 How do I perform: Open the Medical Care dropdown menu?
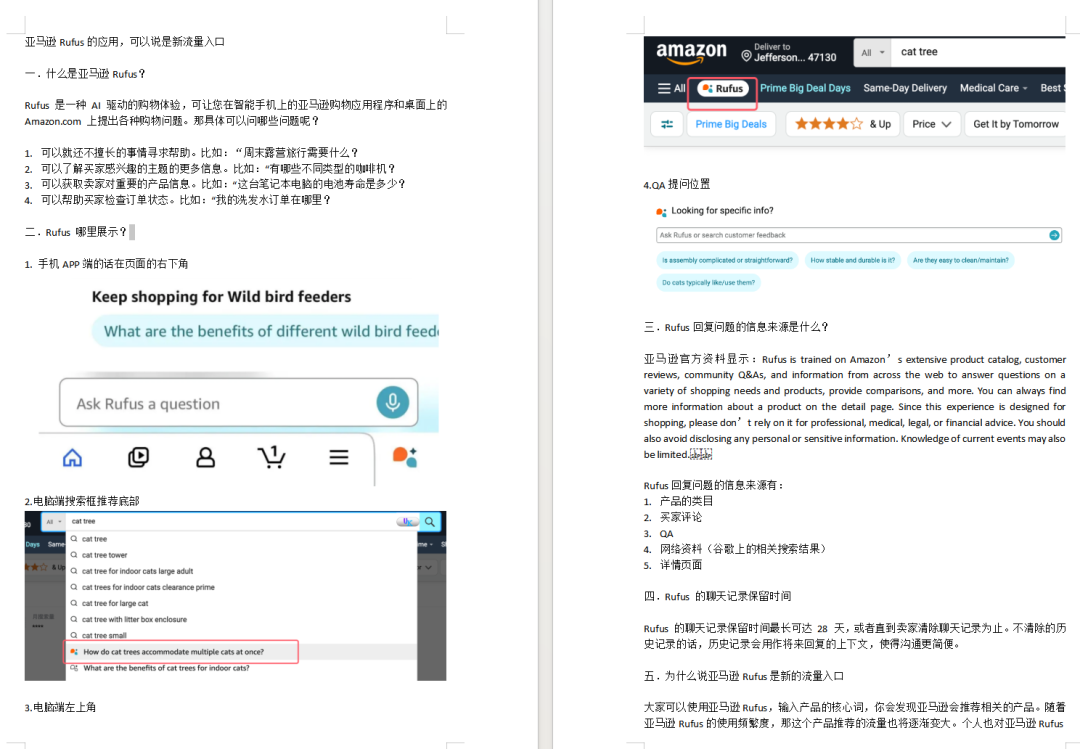[993, 88]
